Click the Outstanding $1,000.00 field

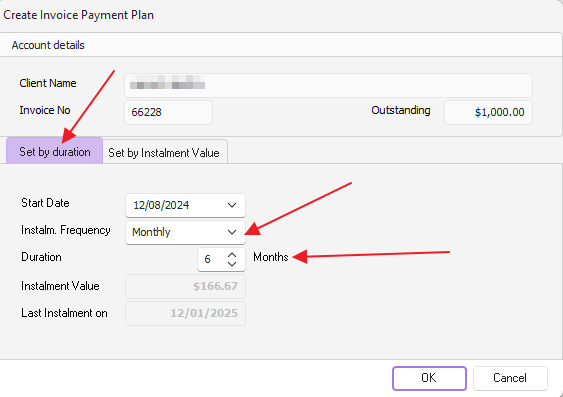pos(488,112)
